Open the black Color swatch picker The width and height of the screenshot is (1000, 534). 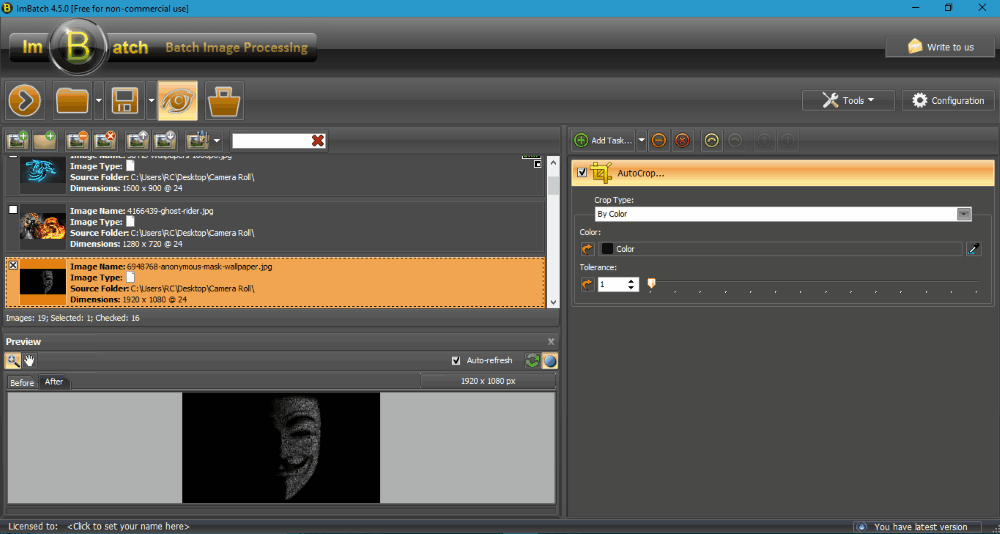[607, 249]
